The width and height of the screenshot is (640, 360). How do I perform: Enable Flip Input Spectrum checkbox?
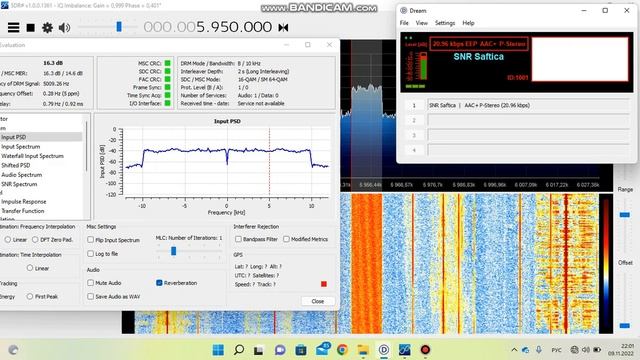coord(91,240)
